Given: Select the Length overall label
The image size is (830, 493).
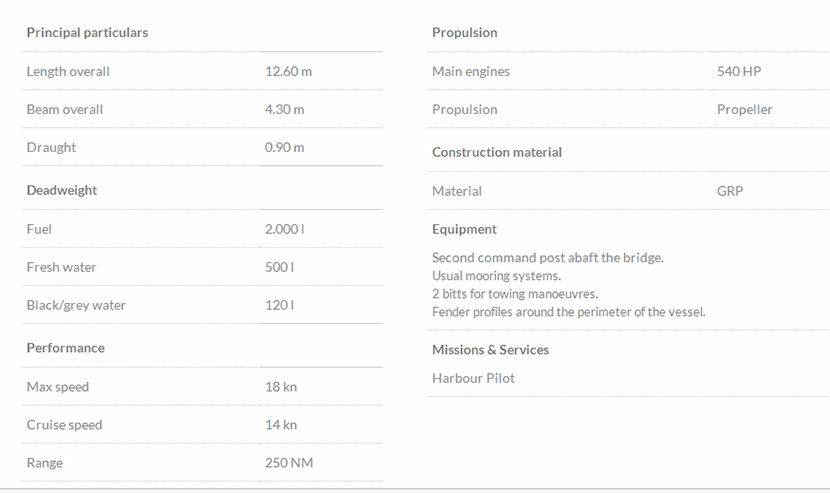Looking at the screenshot, I should point(68,72).
